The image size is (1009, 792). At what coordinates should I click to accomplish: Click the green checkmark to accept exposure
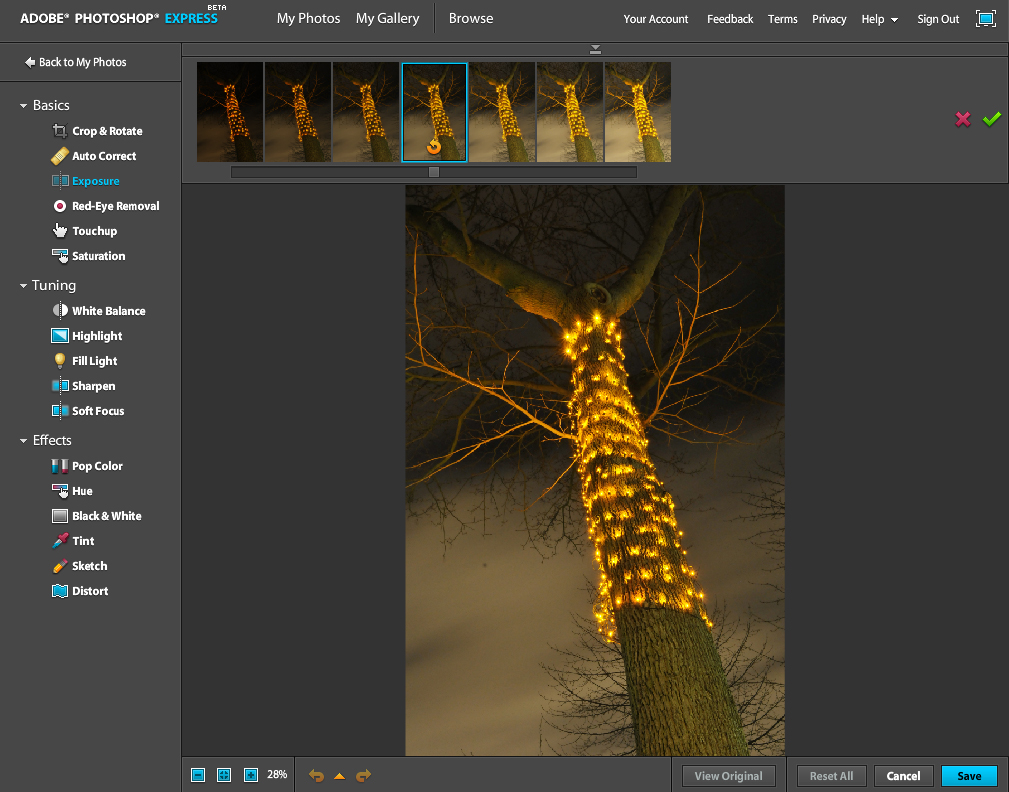(991, 119)
